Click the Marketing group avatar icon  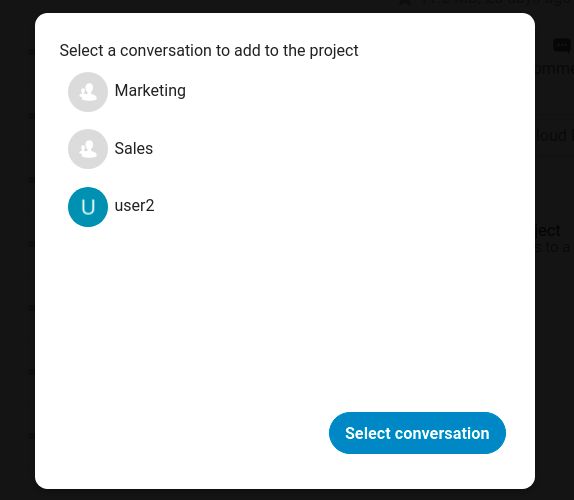[x=88, y=92]
